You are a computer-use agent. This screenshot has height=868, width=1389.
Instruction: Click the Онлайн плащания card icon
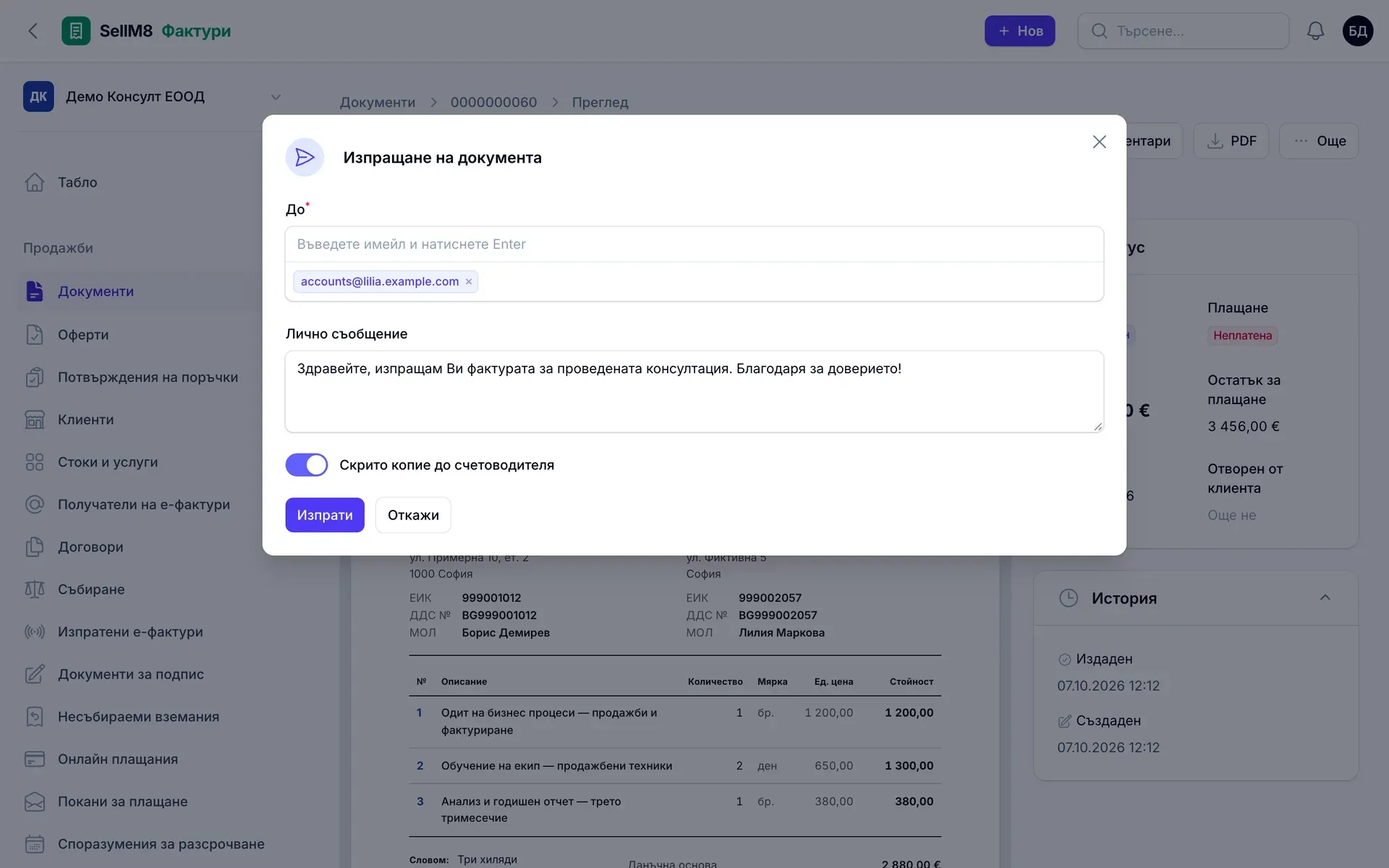pos(35,759)
